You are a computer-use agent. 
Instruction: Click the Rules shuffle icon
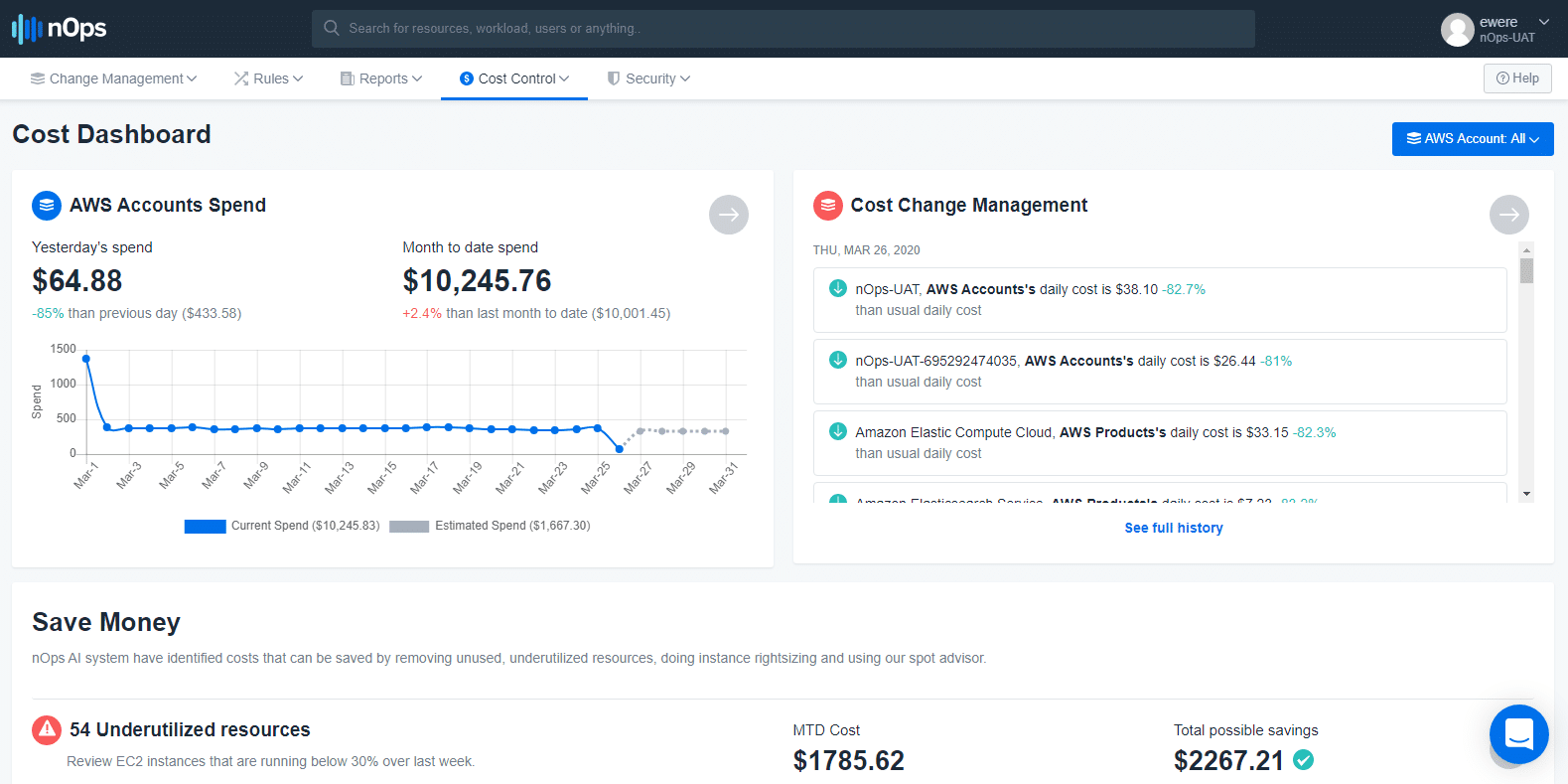(241, 78)
